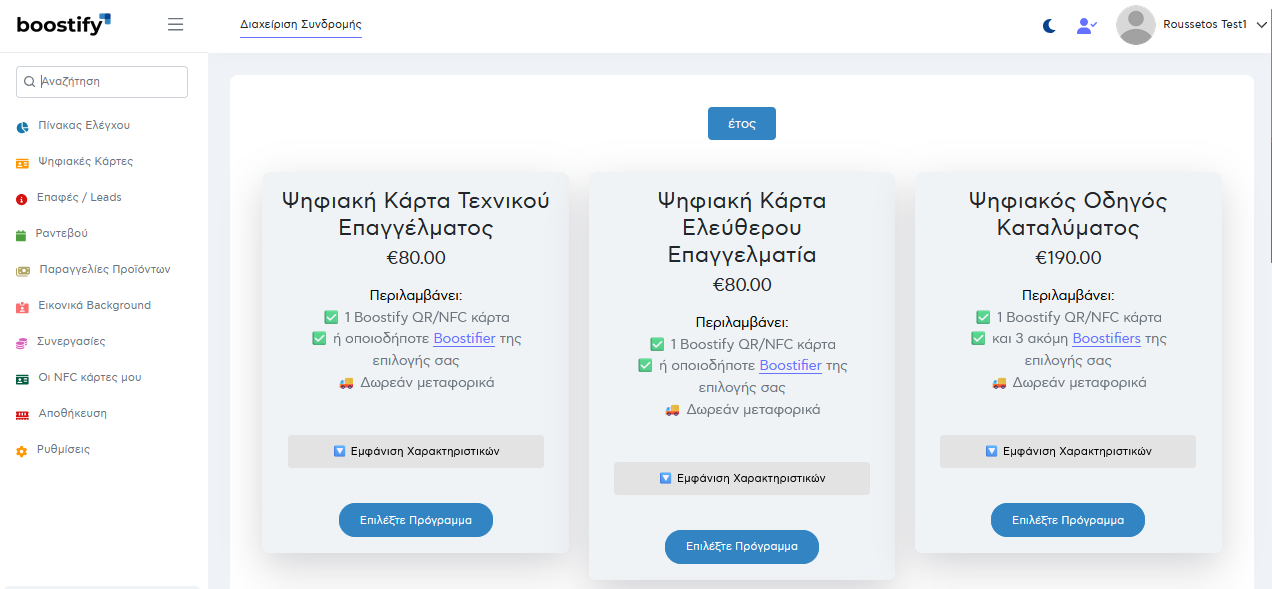1272x589 pixels.
Task: Click the Εικονικά Background icon
Action: pyautogui.click(x=22, y=307)
